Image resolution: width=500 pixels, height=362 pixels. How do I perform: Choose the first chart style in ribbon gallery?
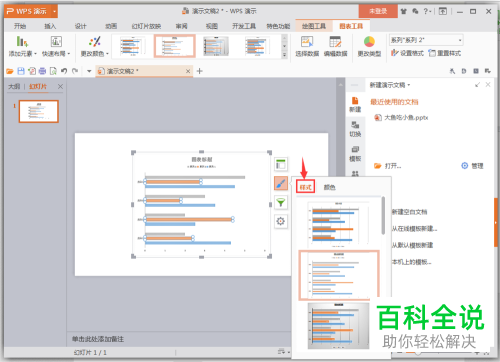(x=132, y=46)
